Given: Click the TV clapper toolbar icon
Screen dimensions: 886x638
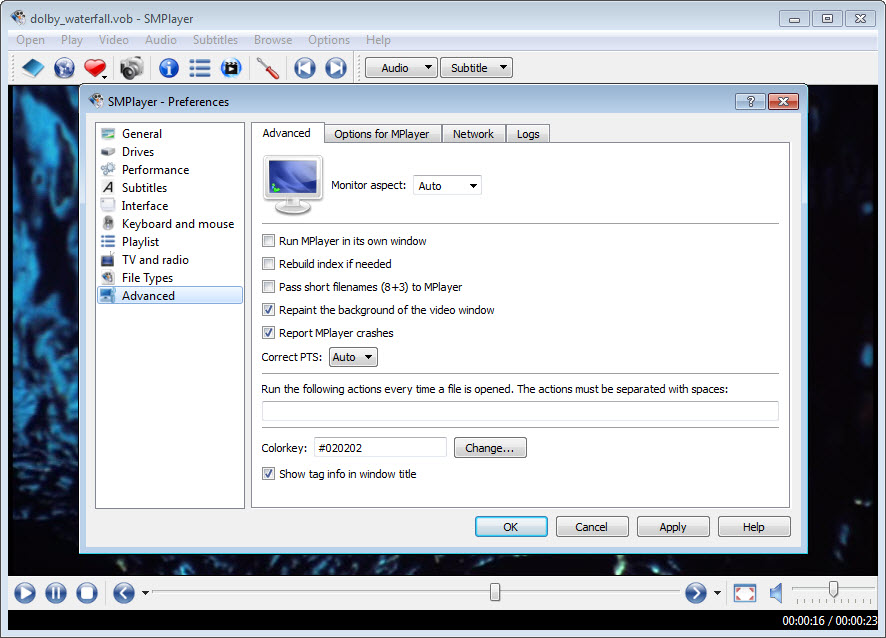Looking at the screenshot, I should pyautogui.click(x=231, y=68).
